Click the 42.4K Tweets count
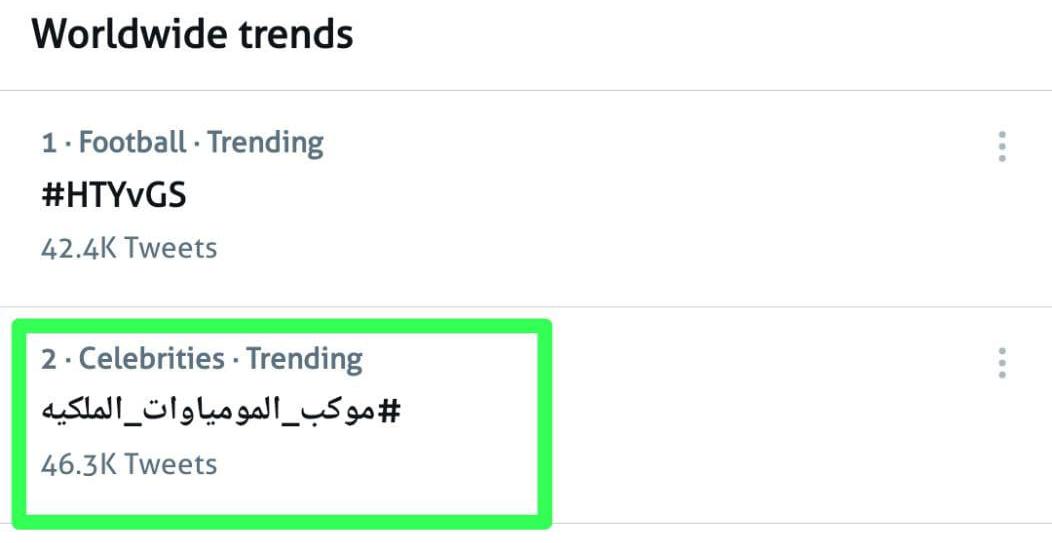This screenshot has width=1052, height=543. click(128, 247)
